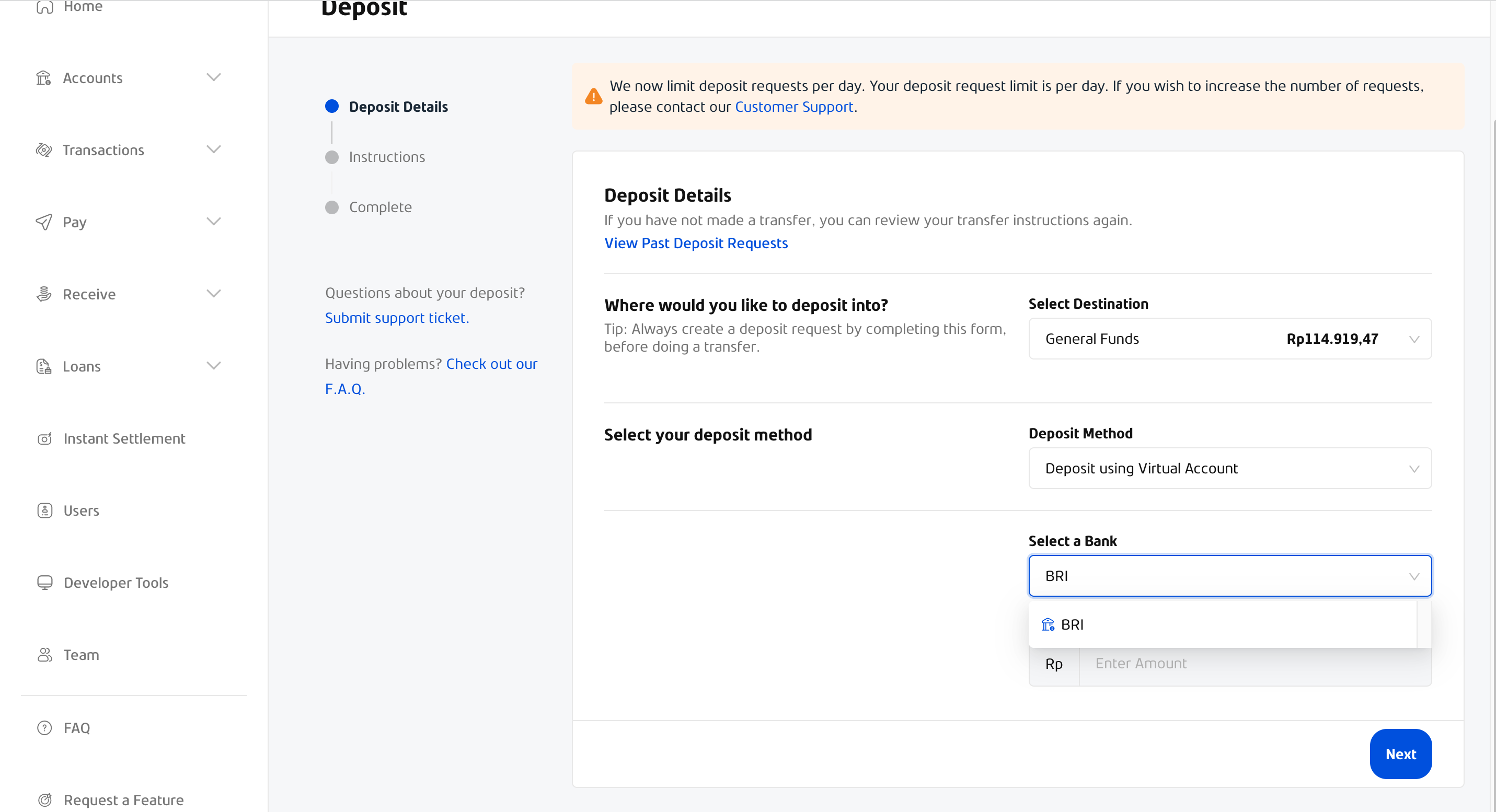Image resolution: width=1496 pixels, height=812 pixels.
Task: Expand the Loans menu chevron
Action: coord(214,365)
